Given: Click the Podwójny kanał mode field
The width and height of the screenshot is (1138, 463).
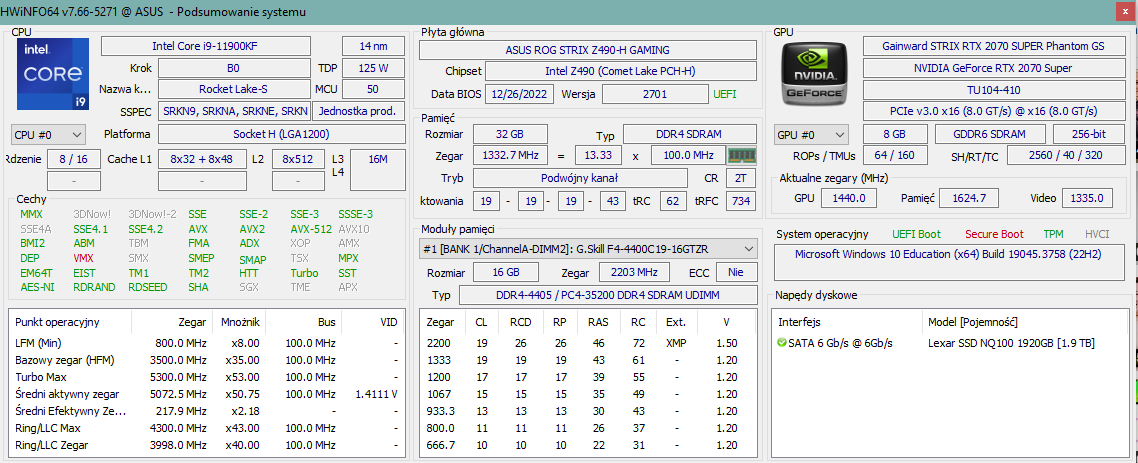Looking at the screenshot, I should pyautogui.click(x=580, y=179).
